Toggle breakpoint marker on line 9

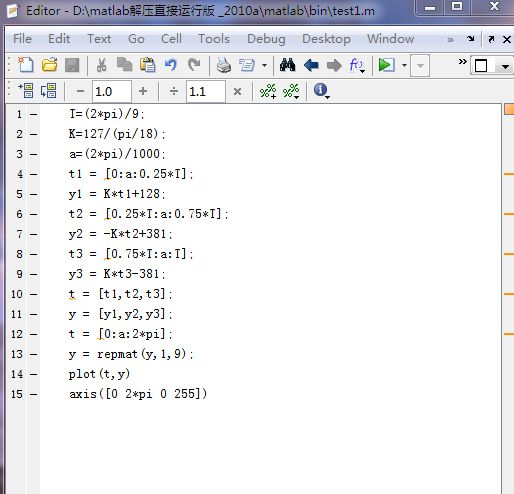click(x=33, y=274)
